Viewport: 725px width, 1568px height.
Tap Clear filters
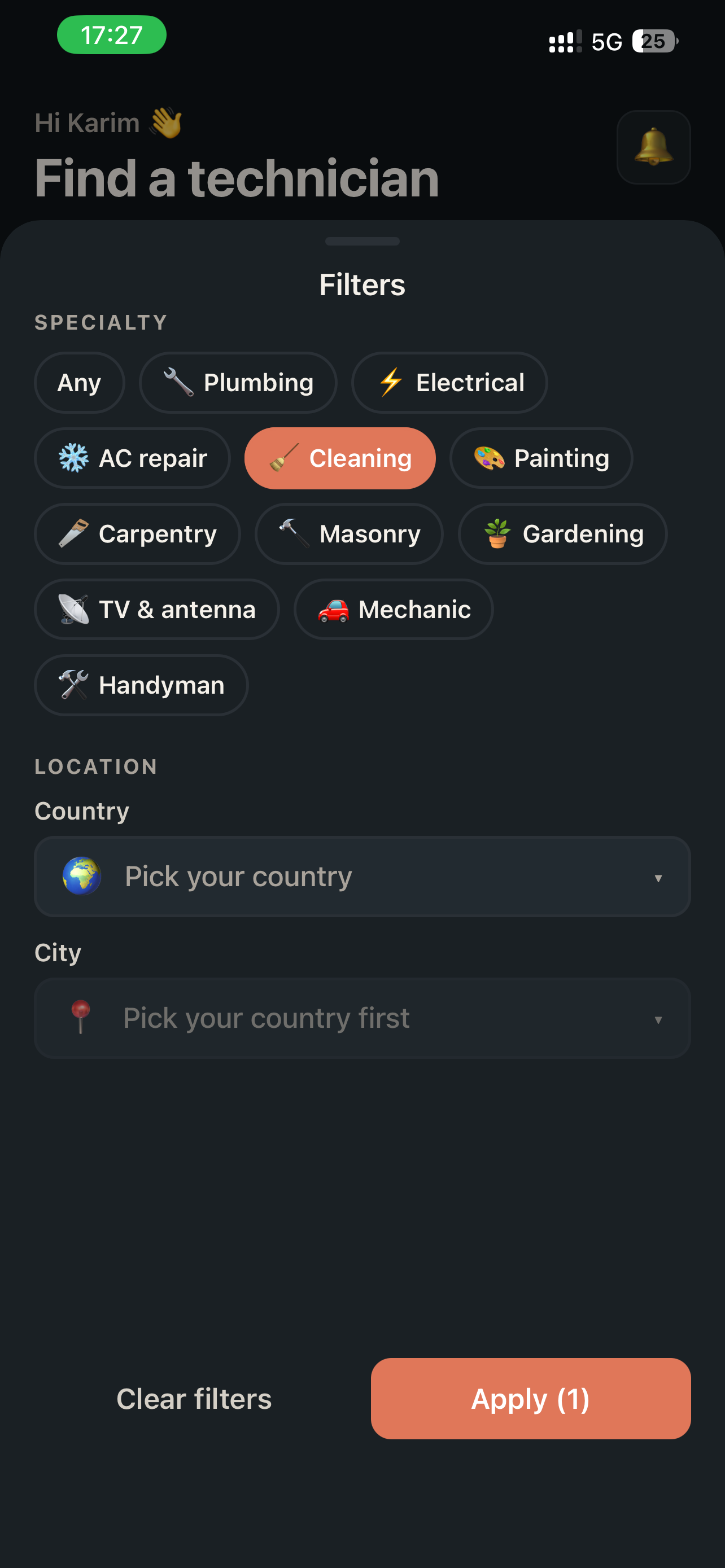tap(194, 1398)
